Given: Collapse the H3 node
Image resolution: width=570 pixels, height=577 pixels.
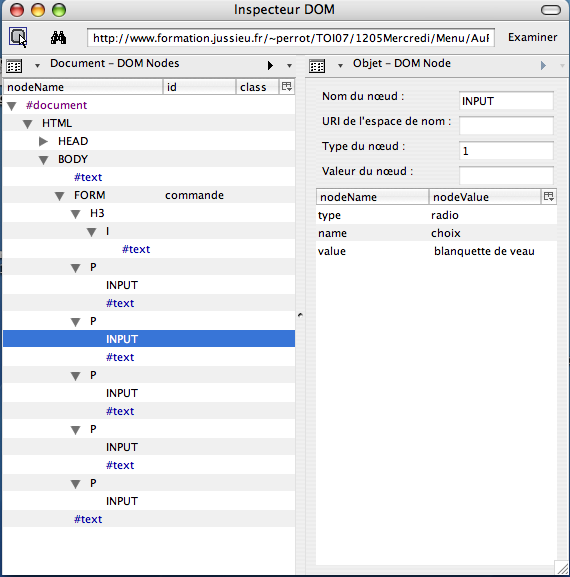Looking at the screenshot, I should 76,214.
